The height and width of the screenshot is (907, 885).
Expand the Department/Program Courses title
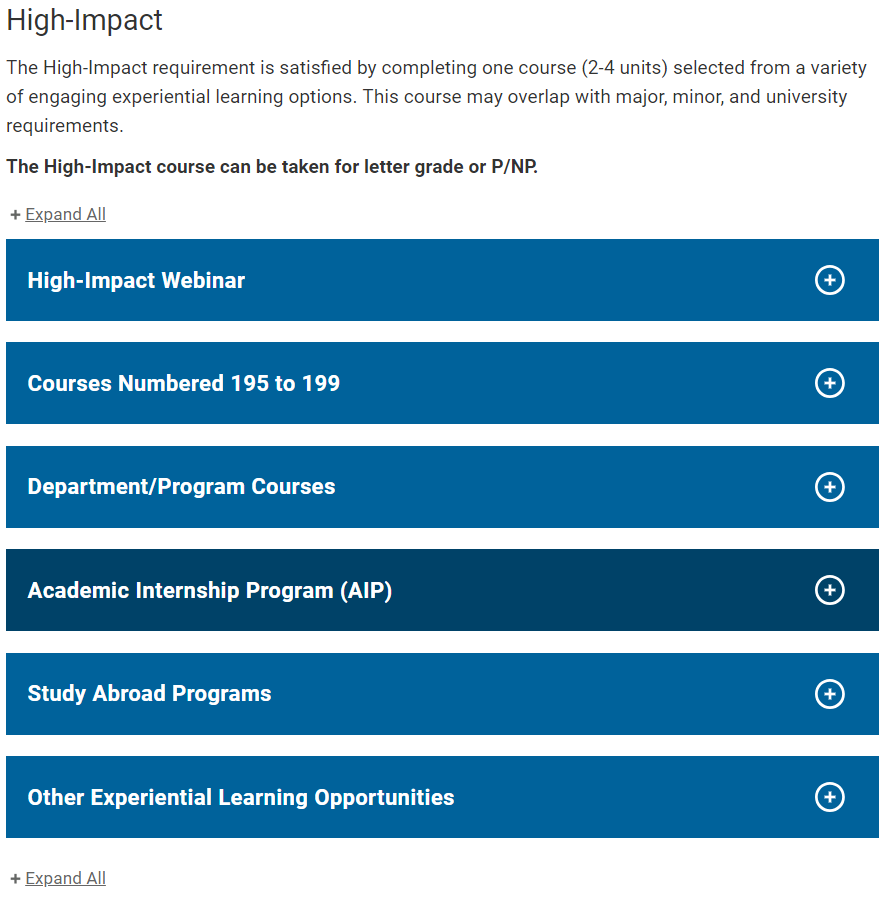181,487
